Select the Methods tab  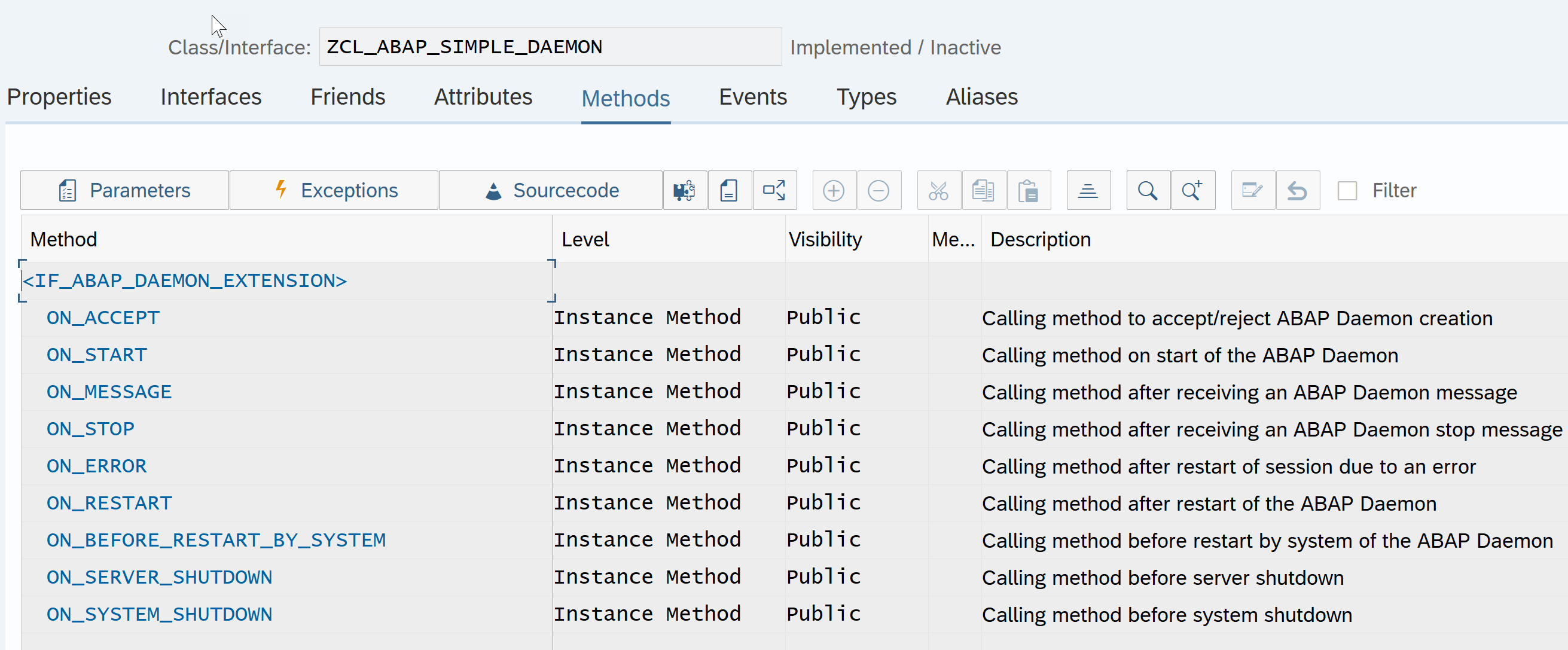click(x=625, y=99)
